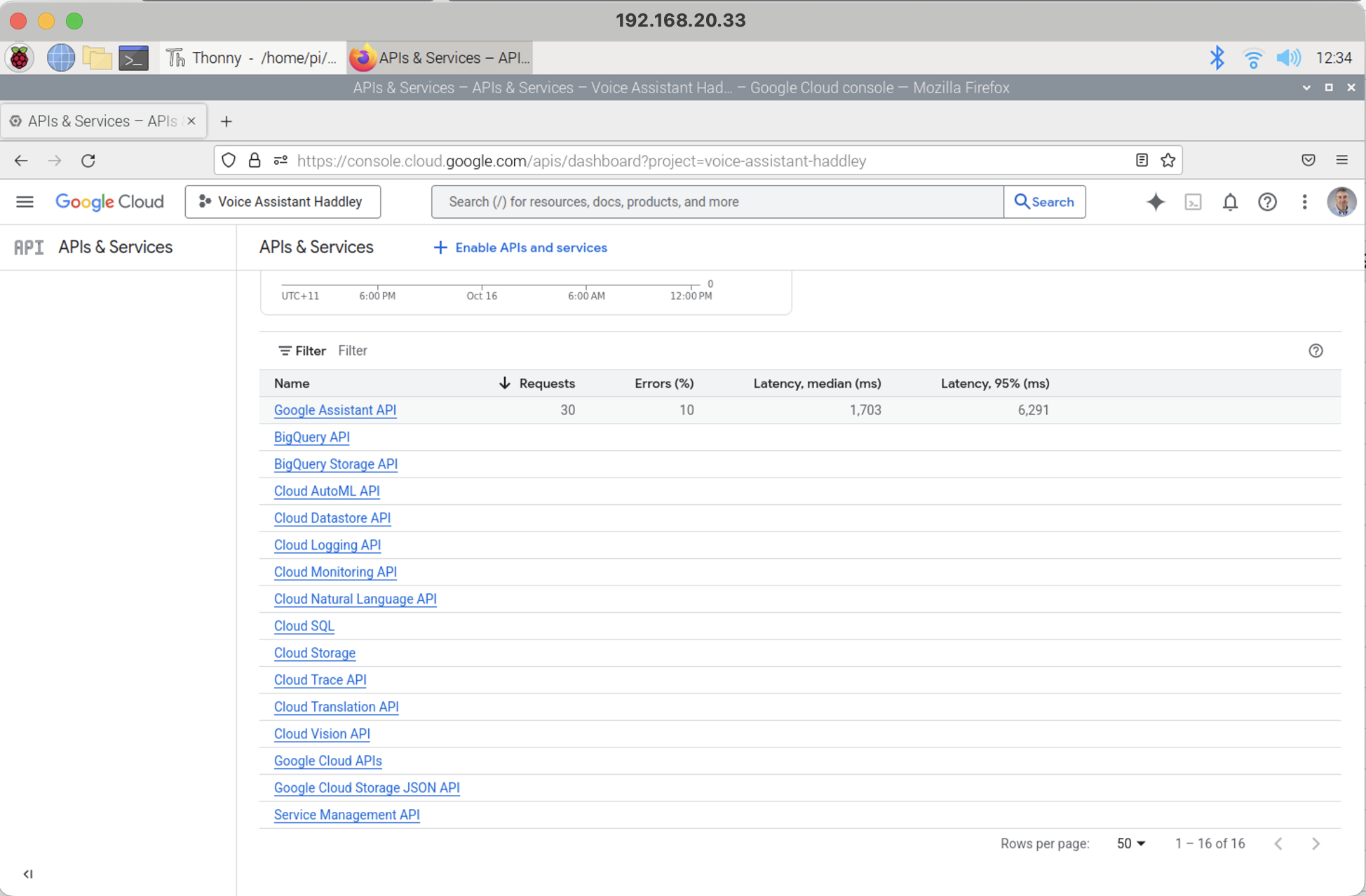Open the Google Cloud help icon
This screenshot has height=896, width=1366.
(x=1267, y=202)
